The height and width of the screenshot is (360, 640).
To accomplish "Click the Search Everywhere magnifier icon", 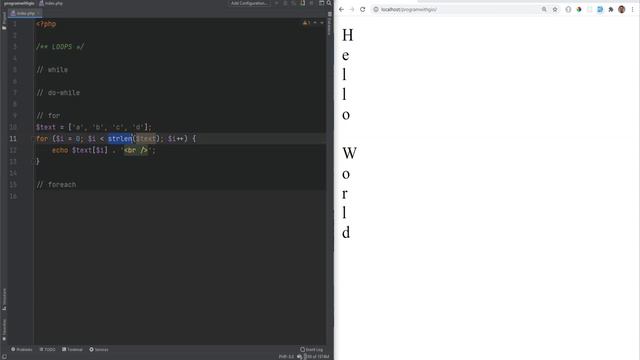I will [x=329, y=3].
